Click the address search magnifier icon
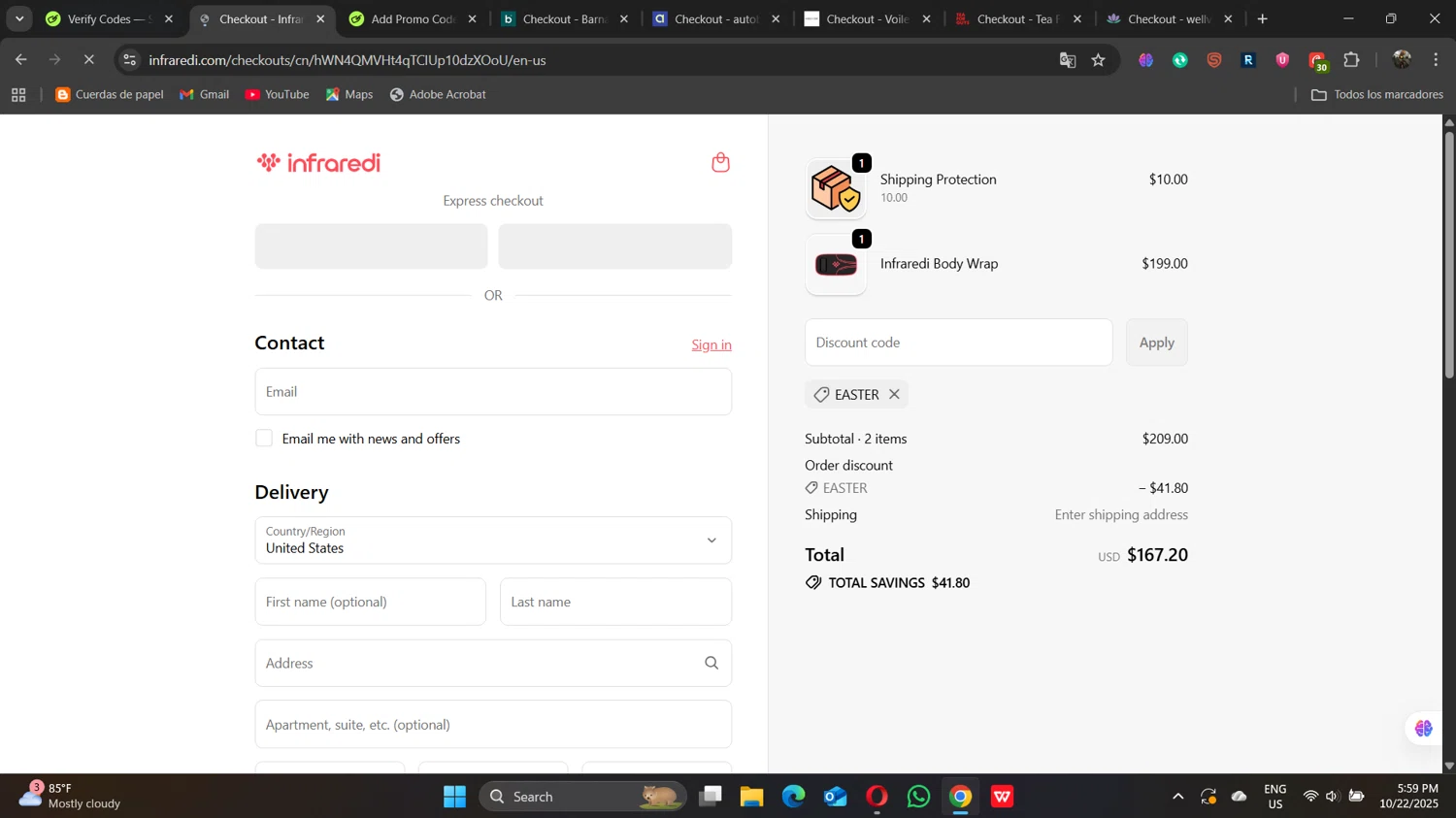Viewport: 1456px width, 818px height. pos(711,663)
